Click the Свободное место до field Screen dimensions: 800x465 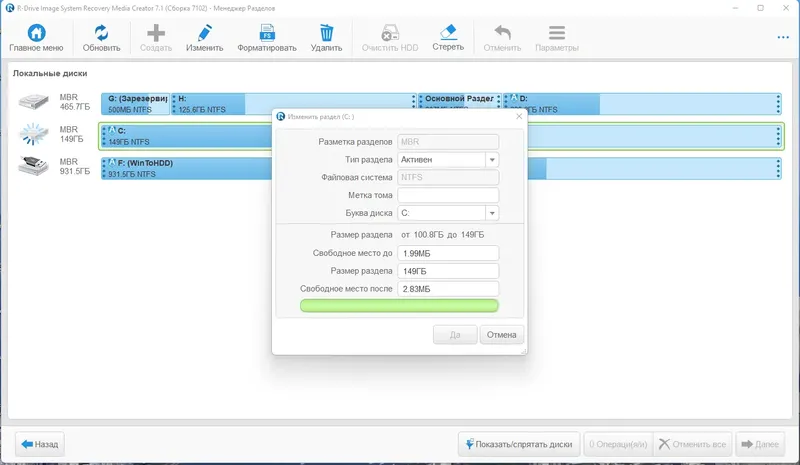click(448, 253)
